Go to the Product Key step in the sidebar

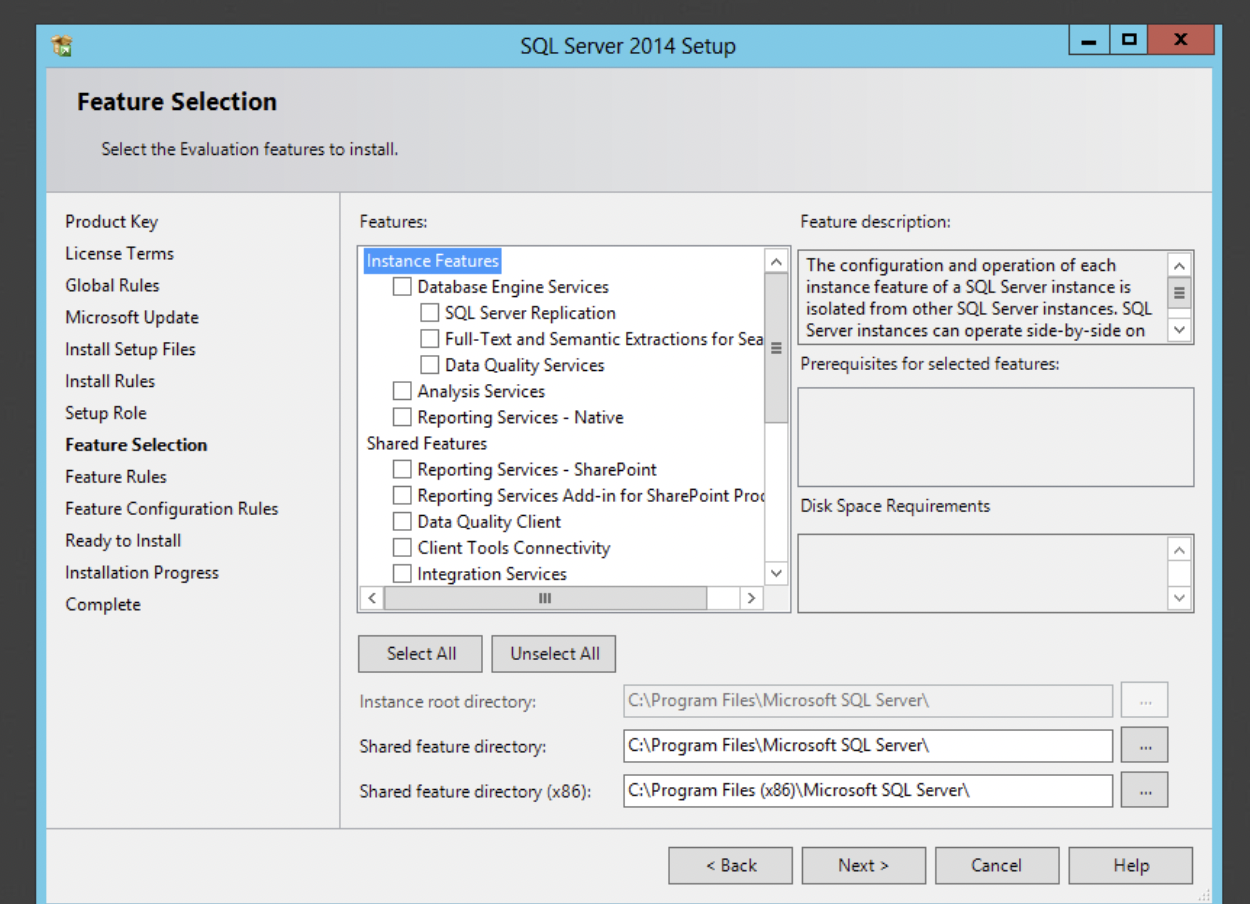(x=112, y=222)
